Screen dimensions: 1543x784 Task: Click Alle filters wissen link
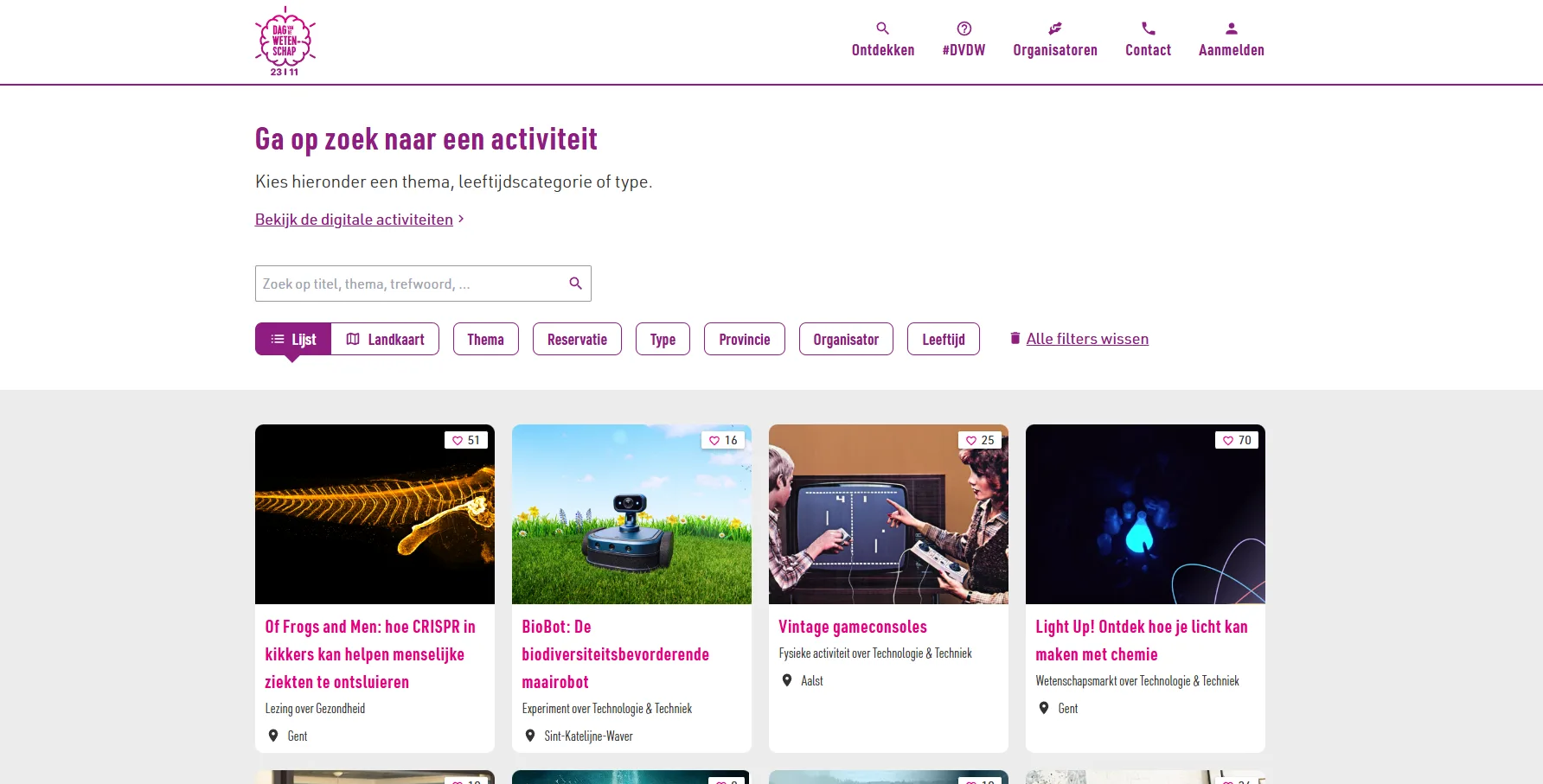[1087, 339]
